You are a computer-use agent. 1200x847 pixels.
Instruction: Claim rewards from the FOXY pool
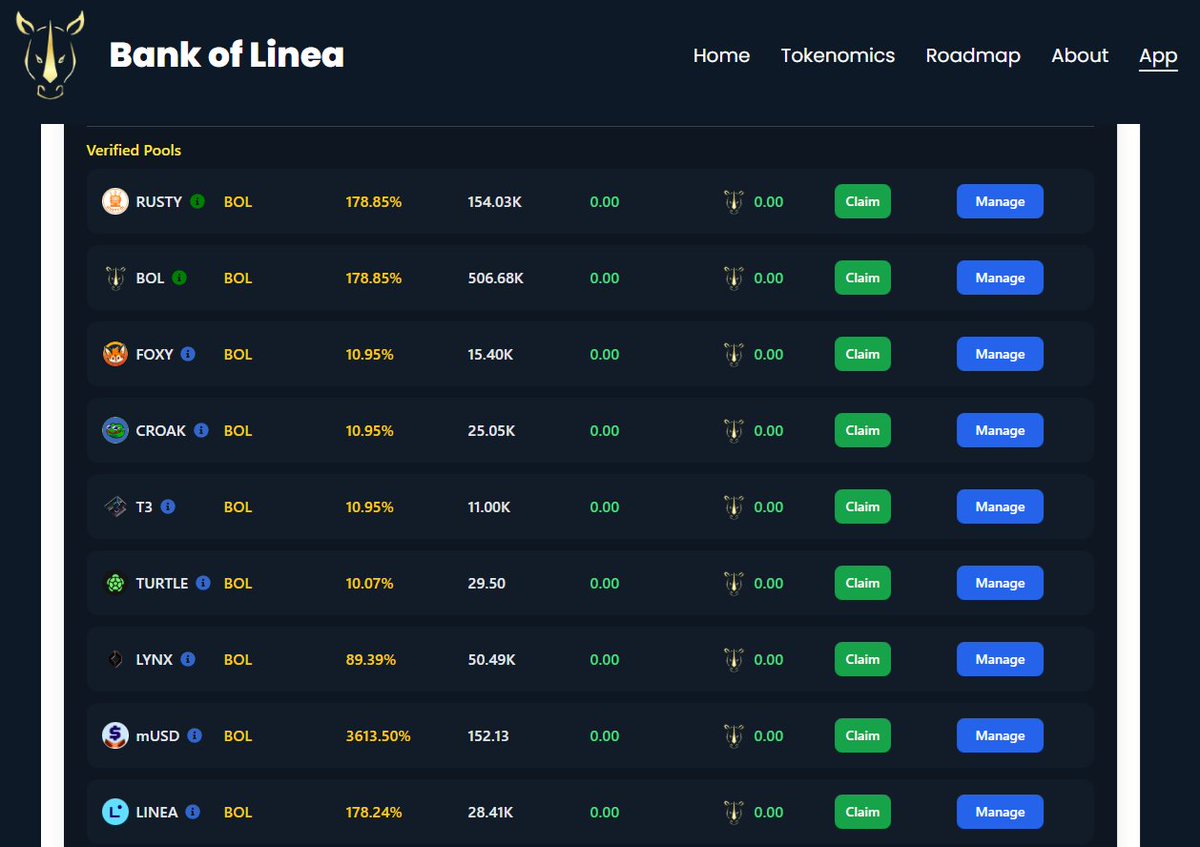(x=862, y=354)
